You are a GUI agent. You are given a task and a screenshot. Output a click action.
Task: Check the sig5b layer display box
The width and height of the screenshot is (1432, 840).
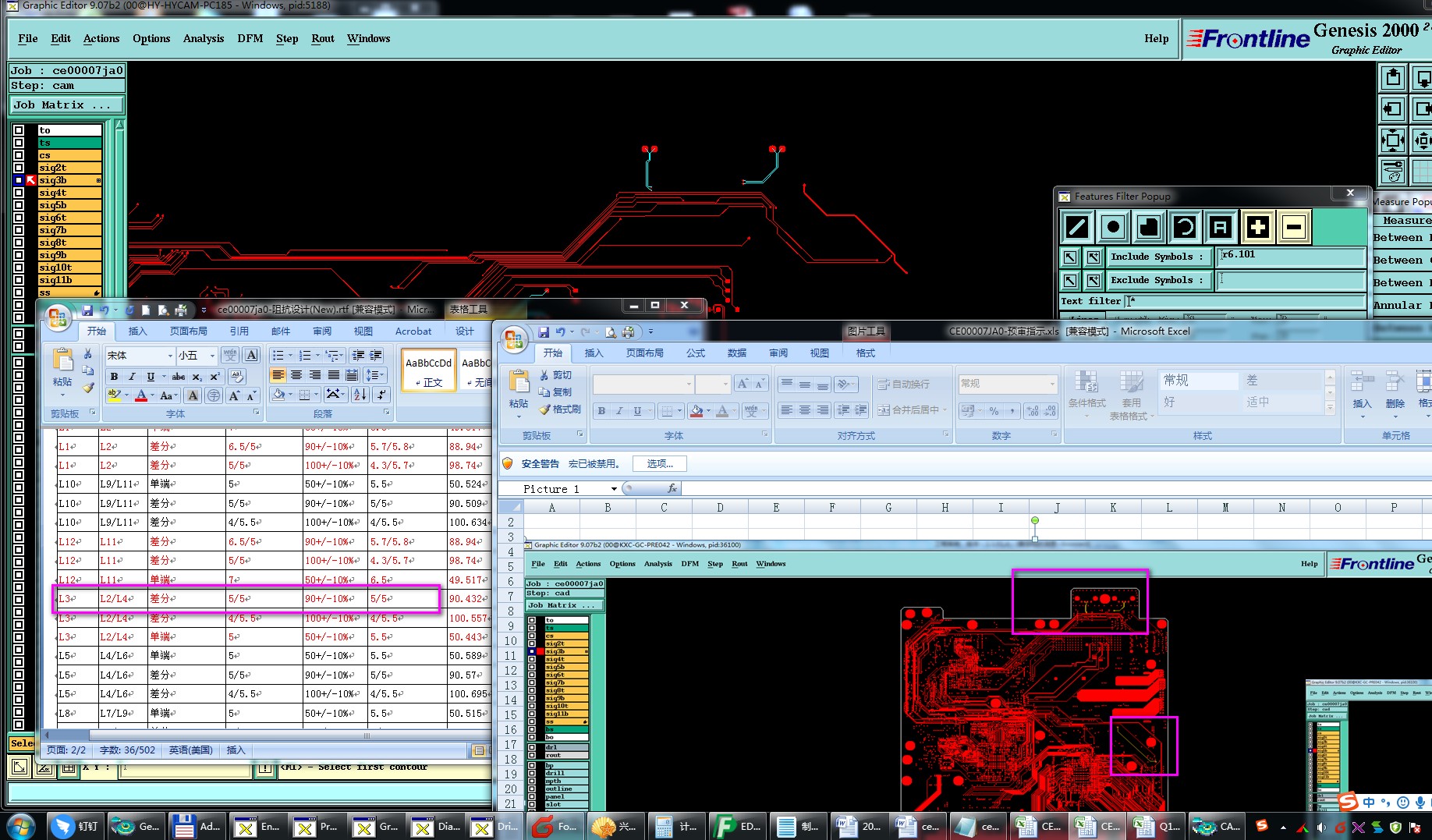click(x=19, y=205)
